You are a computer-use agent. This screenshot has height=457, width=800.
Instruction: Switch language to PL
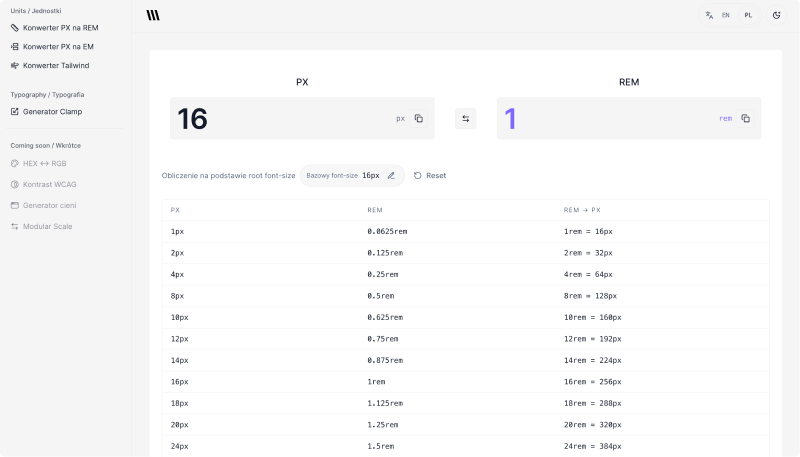click(748, 15)
